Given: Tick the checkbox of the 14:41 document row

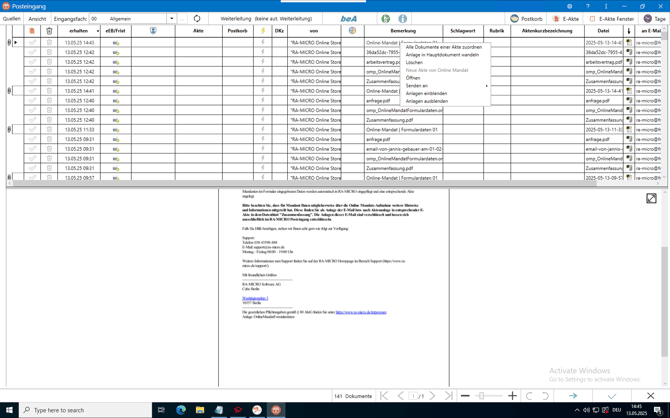Looking at the screenshot, I should pyautogui.click(x=33, y=91).
